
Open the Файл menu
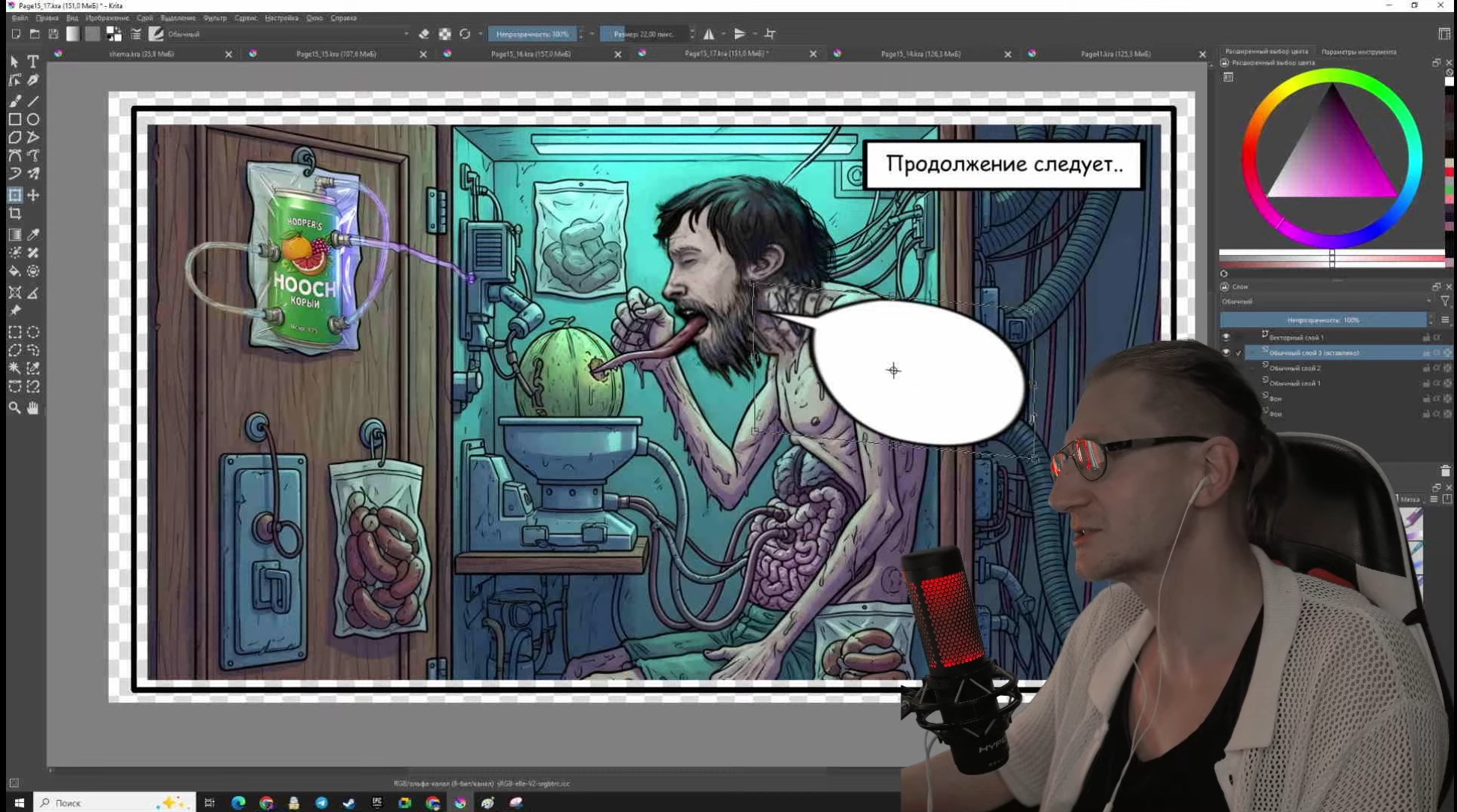point(19,18)
